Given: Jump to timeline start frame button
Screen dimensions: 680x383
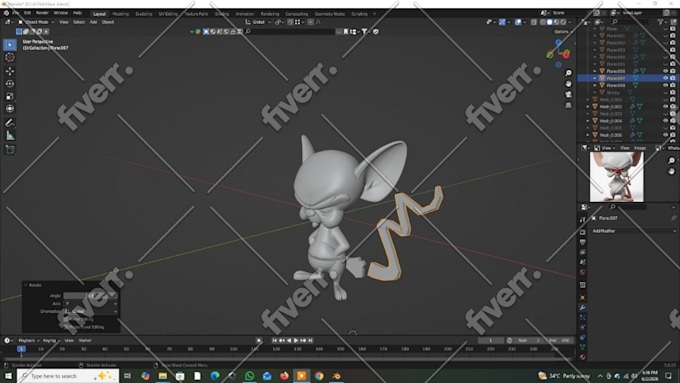Looking at the screenshot, I should point(275,340).
